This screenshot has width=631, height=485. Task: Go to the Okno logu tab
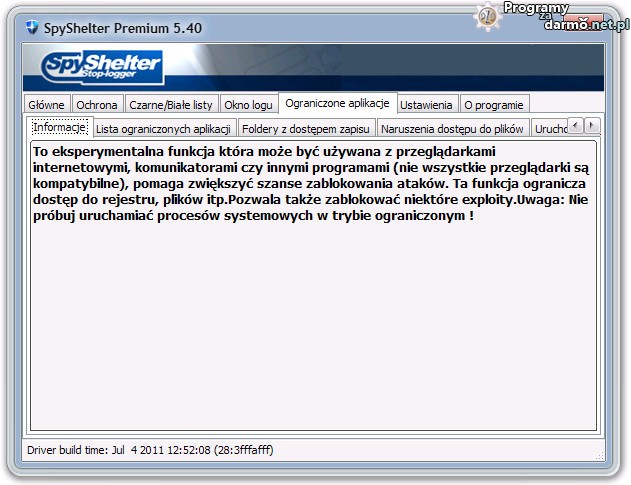point(248,105)
